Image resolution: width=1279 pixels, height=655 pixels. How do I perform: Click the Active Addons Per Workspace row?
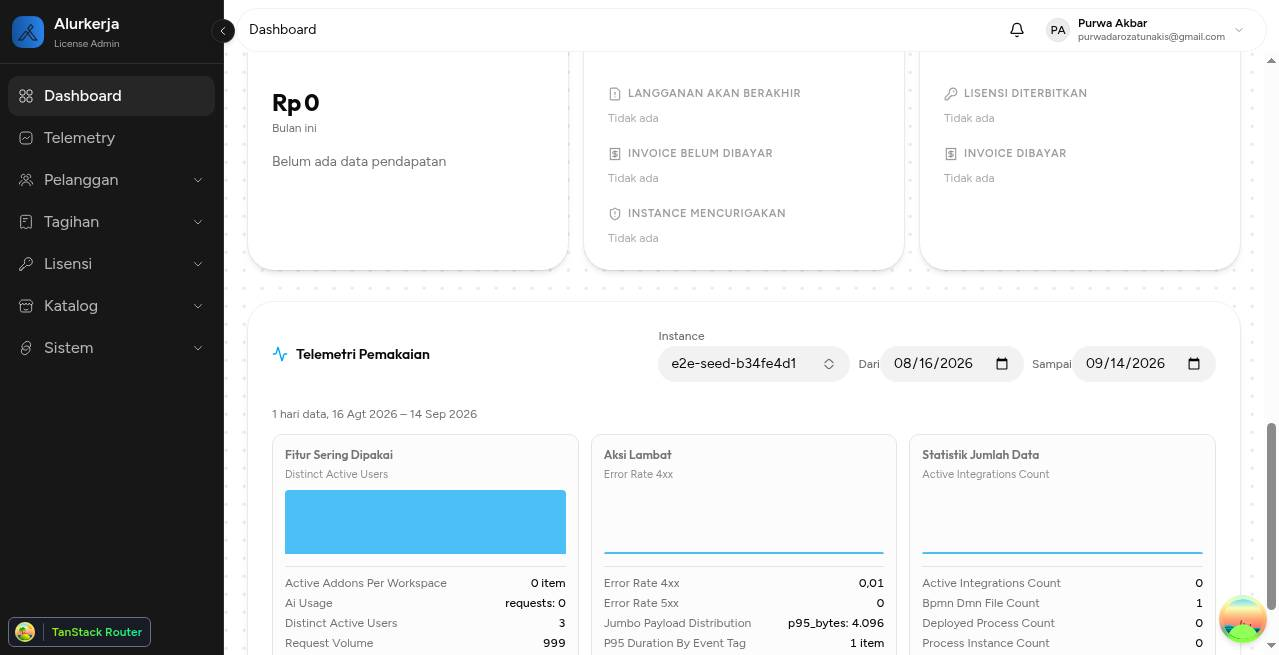coord(425,583)
